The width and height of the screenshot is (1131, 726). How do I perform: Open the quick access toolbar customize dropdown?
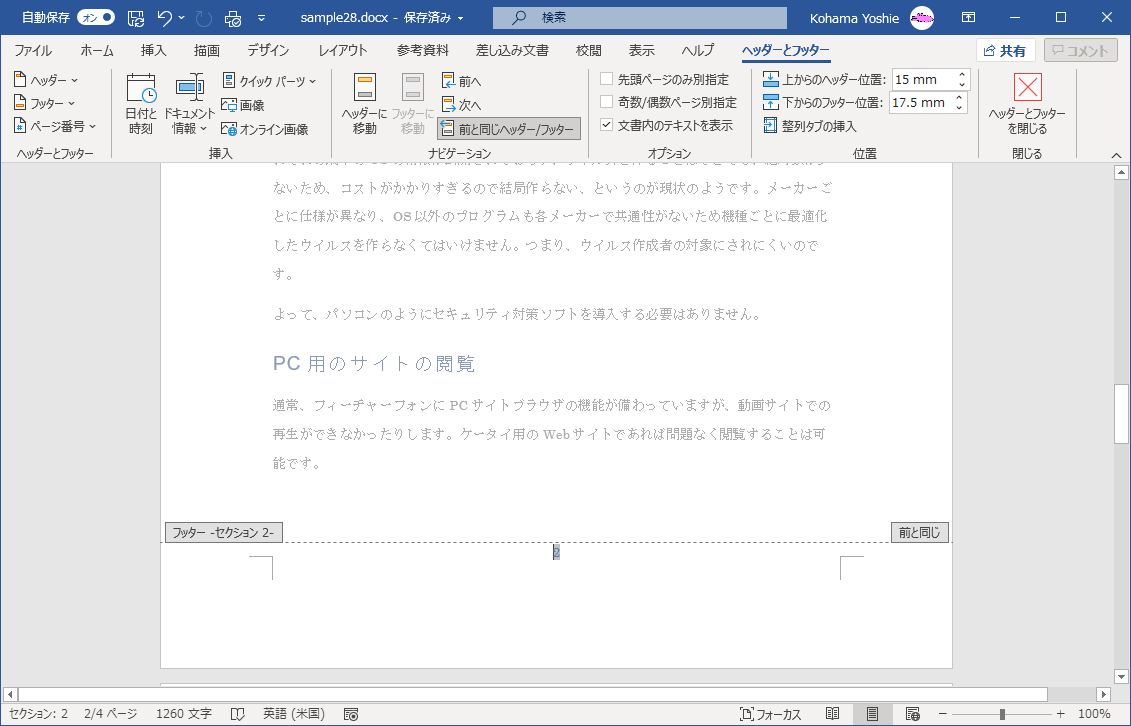coord(262,18)
